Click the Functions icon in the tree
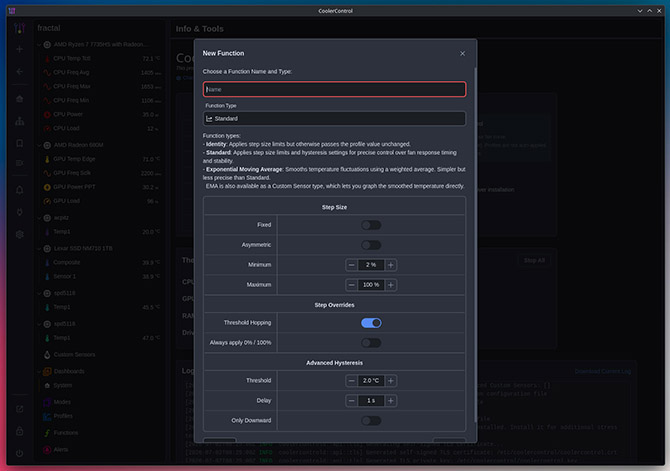 [47, 433]
